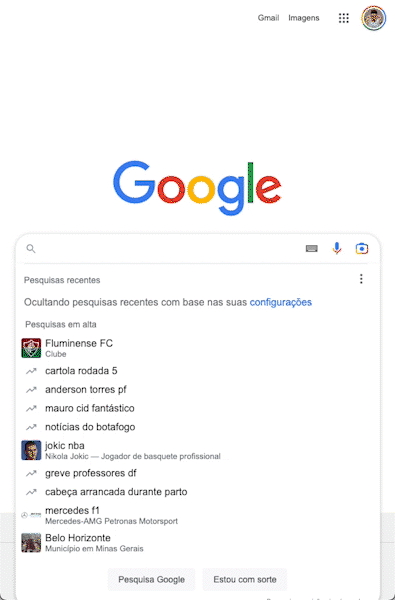Select the Nikola Jokic photo thumbnail
Screen dimensions: 395x600
(x=31, y=450)
